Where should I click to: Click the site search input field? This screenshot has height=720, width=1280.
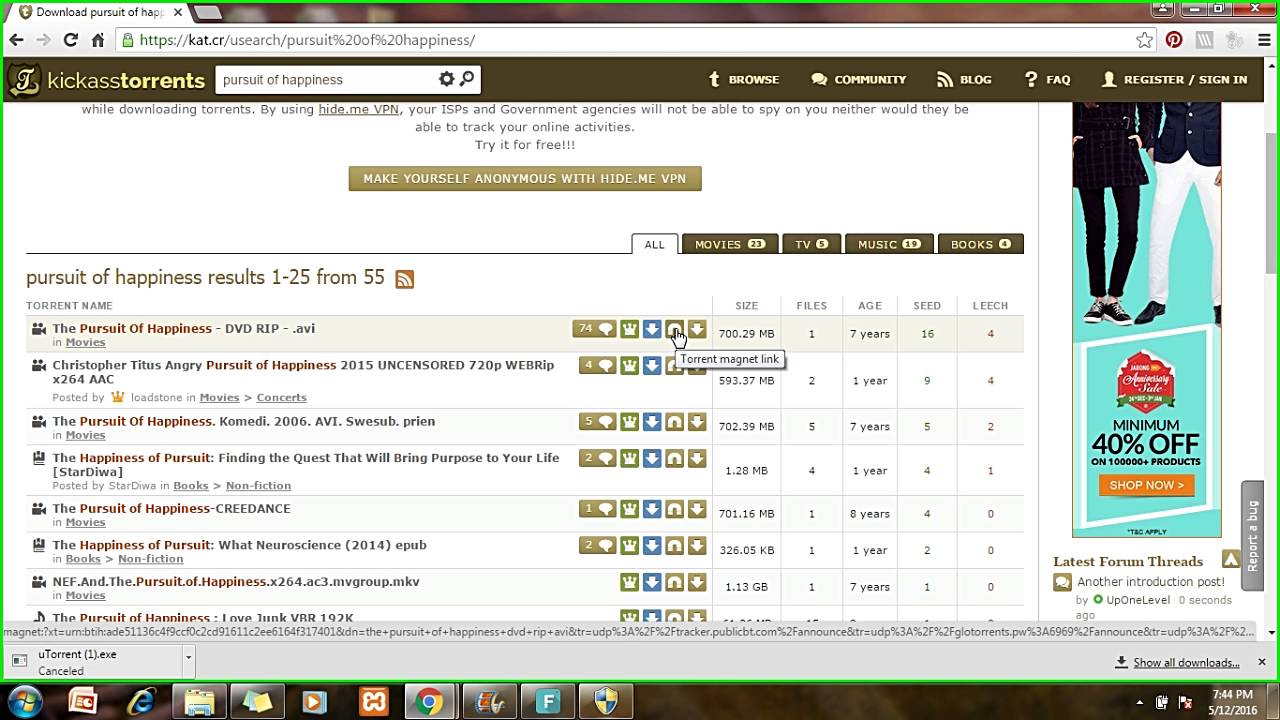327,80
